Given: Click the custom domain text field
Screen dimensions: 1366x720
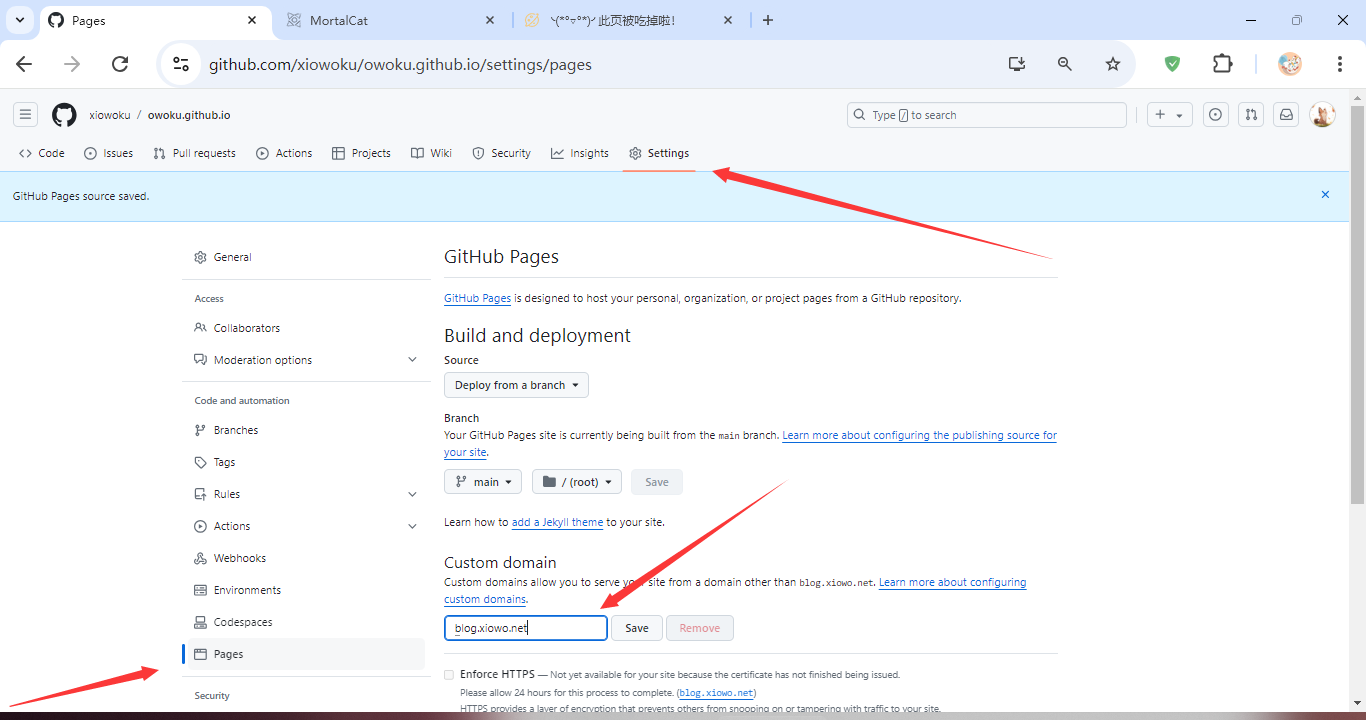Looking at the screenshot, I should [526, 628].
